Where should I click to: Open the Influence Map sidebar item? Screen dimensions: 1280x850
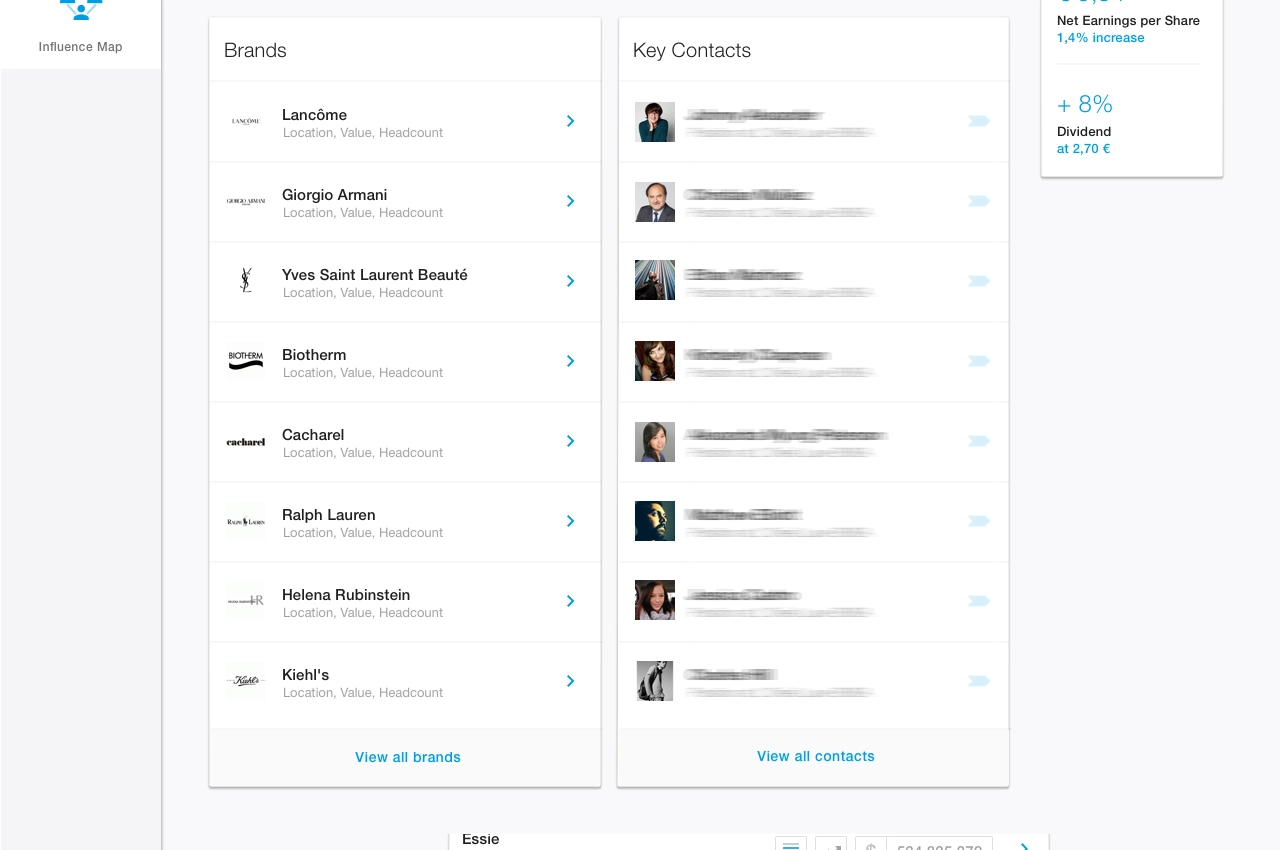[x=80, y=30]
